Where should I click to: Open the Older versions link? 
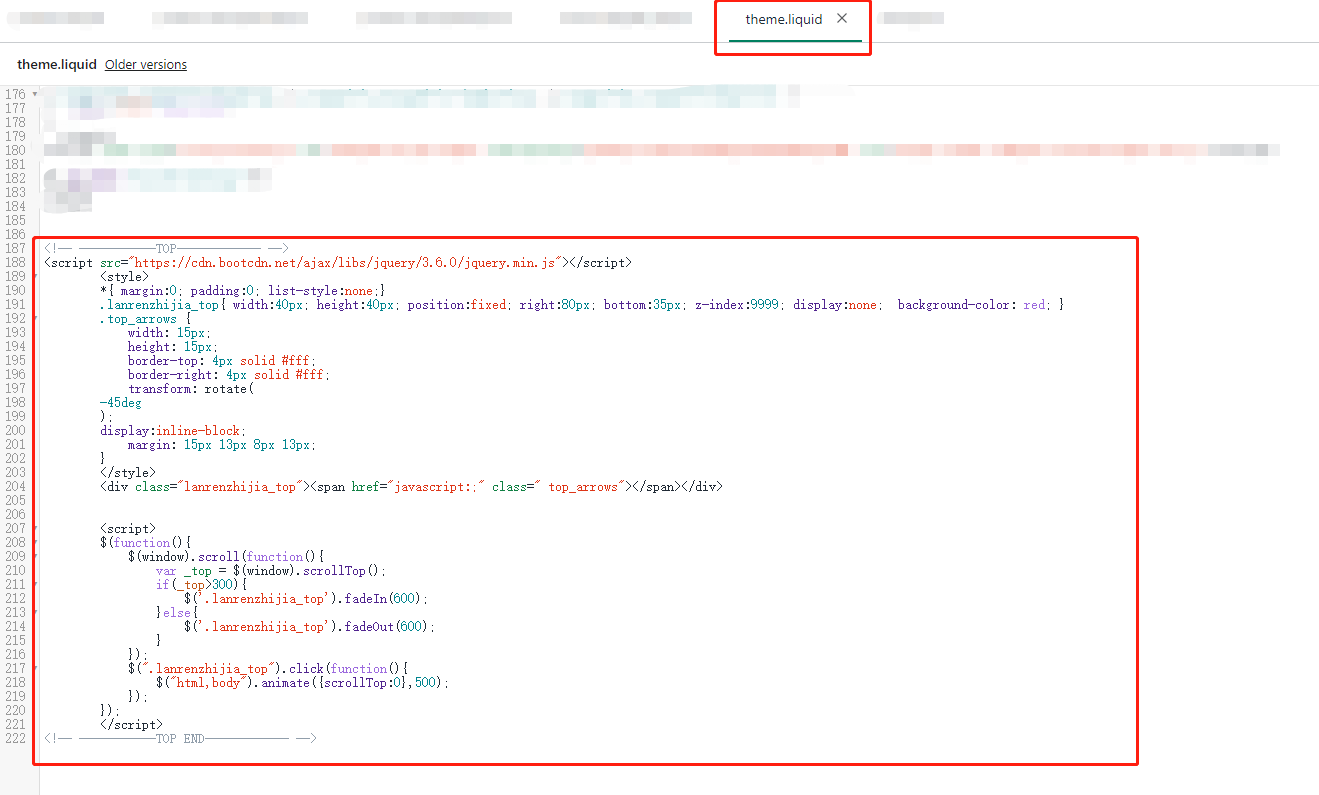(x=146, y=64)
